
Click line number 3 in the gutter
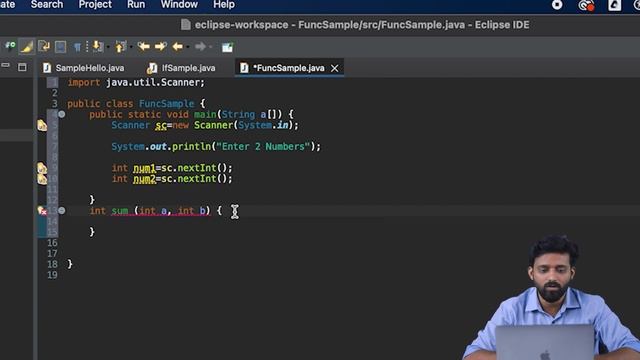click(x=54, y=104)
